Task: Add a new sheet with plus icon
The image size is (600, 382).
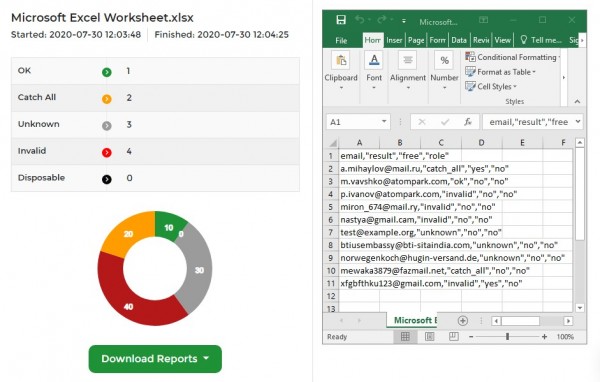Action: [463, 321]
